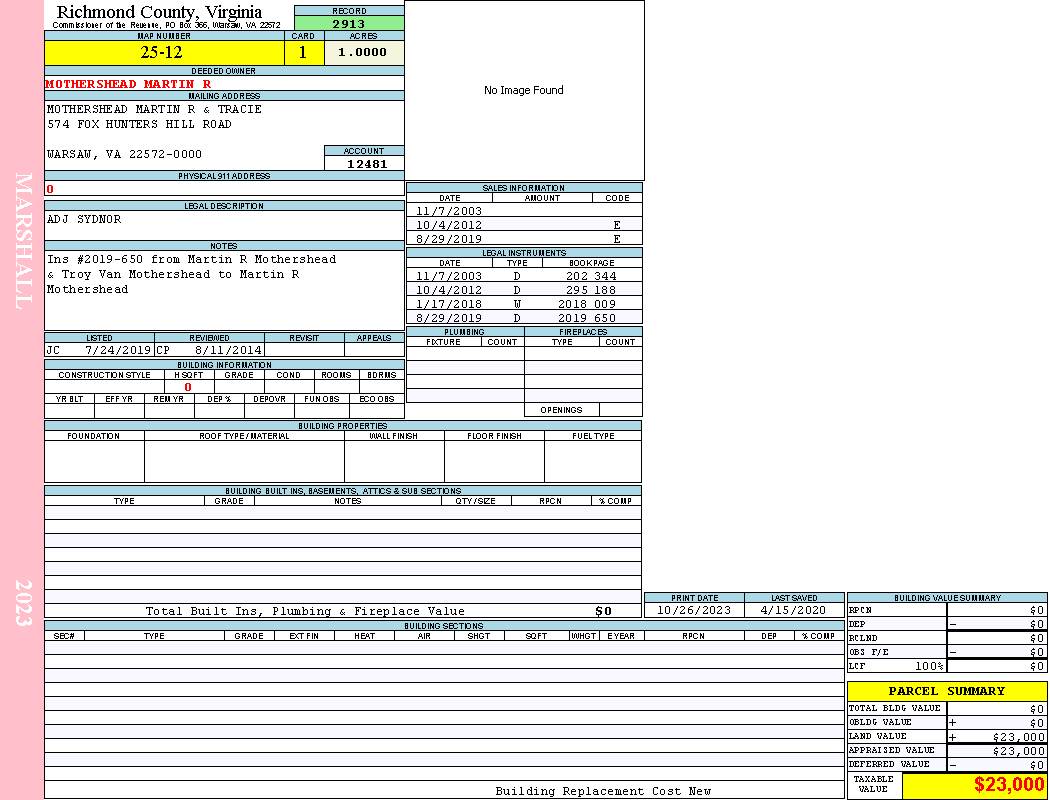The height and width of the screenshot is (800, 1050).
Task: Click the yellow Parcel Summary header
Action: point(946,691)
